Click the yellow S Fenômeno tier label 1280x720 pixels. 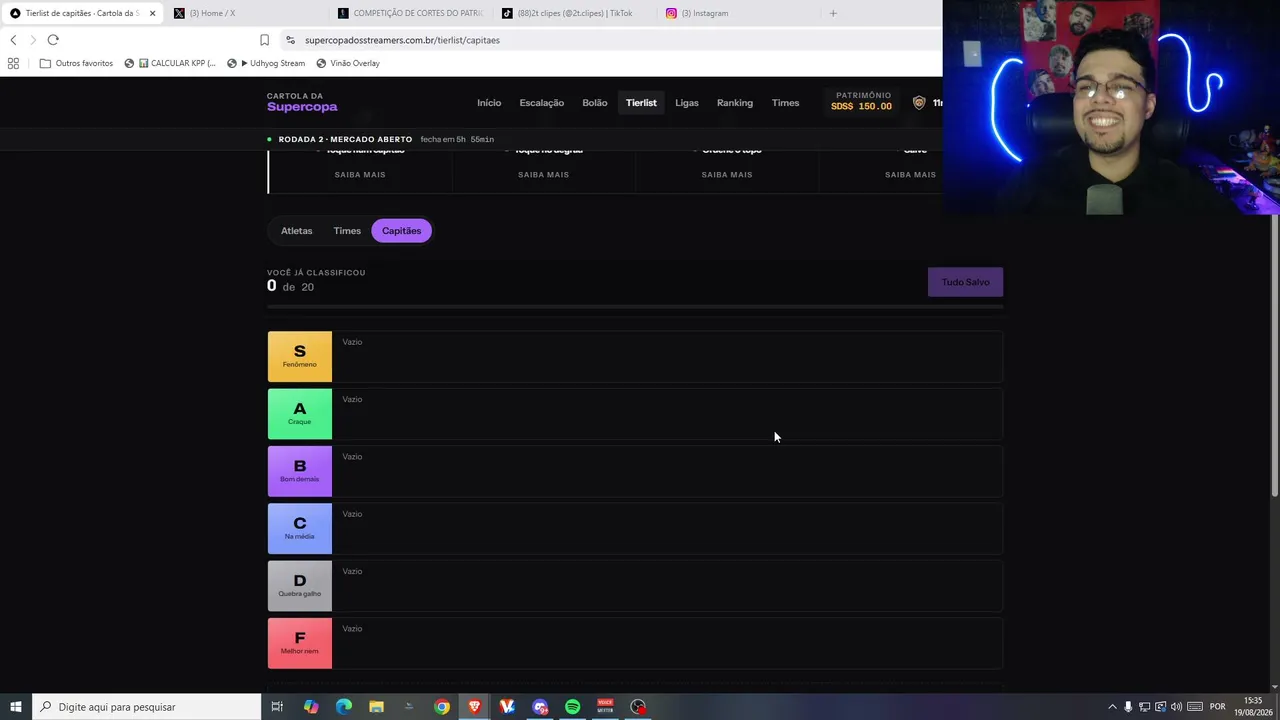(x=300, y=357)
